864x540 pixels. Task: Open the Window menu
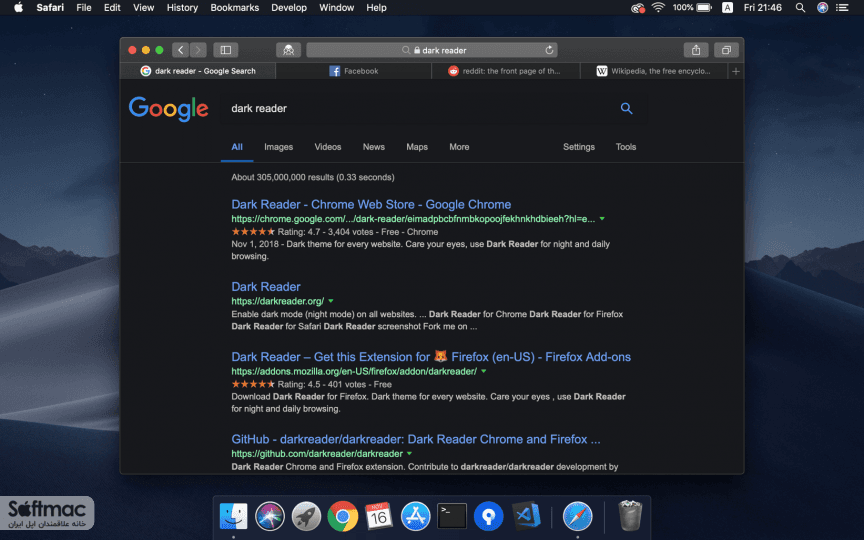[337, 8]
